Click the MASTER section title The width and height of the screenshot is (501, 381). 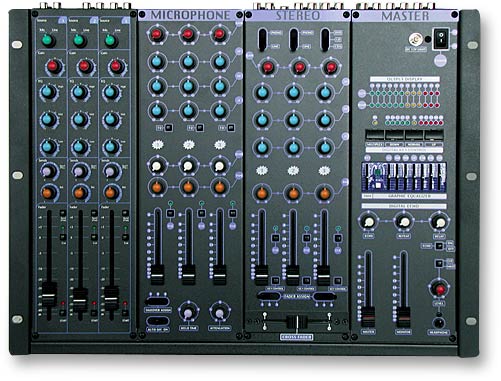click(x=405, y=16)
